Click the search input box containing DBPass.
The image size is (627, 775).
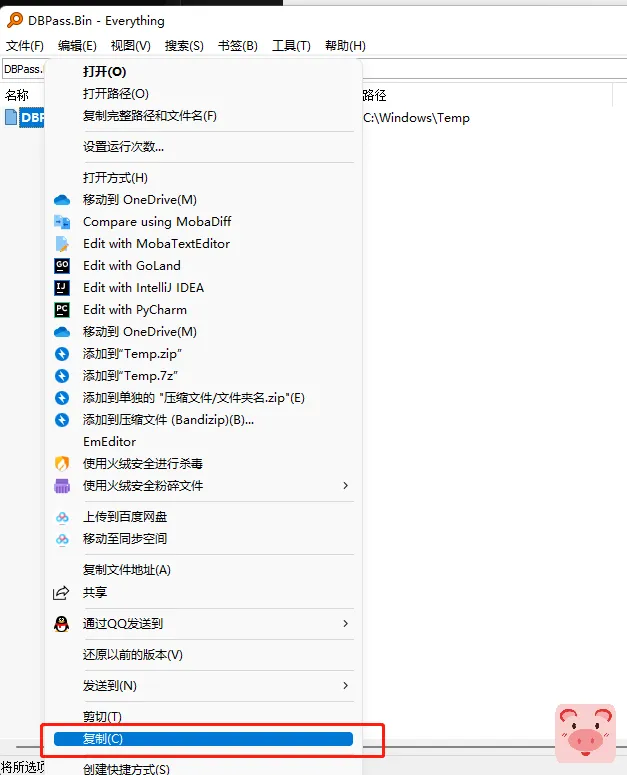314,69
